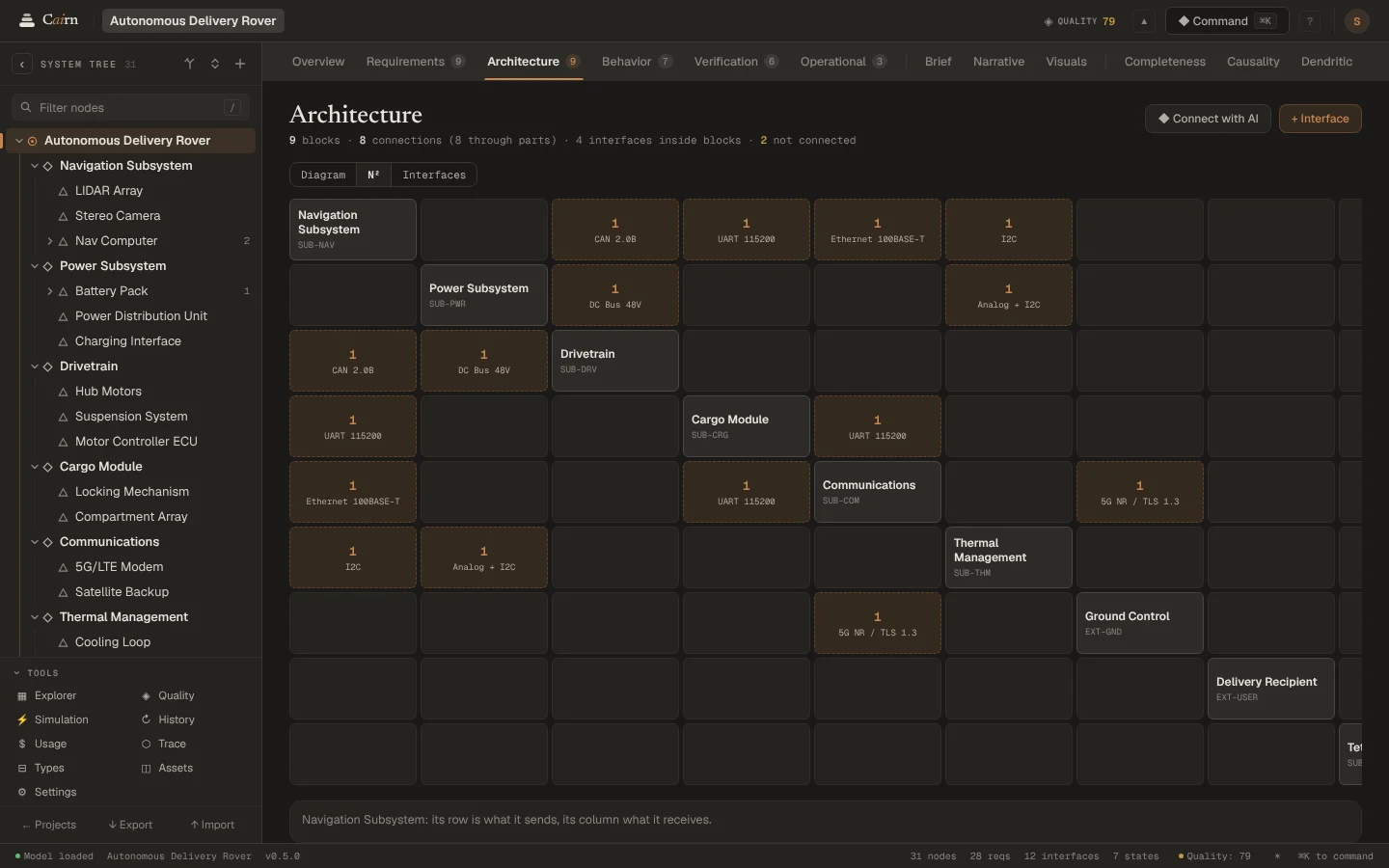Open the Quality tool in the tools panel

(168, 695)
